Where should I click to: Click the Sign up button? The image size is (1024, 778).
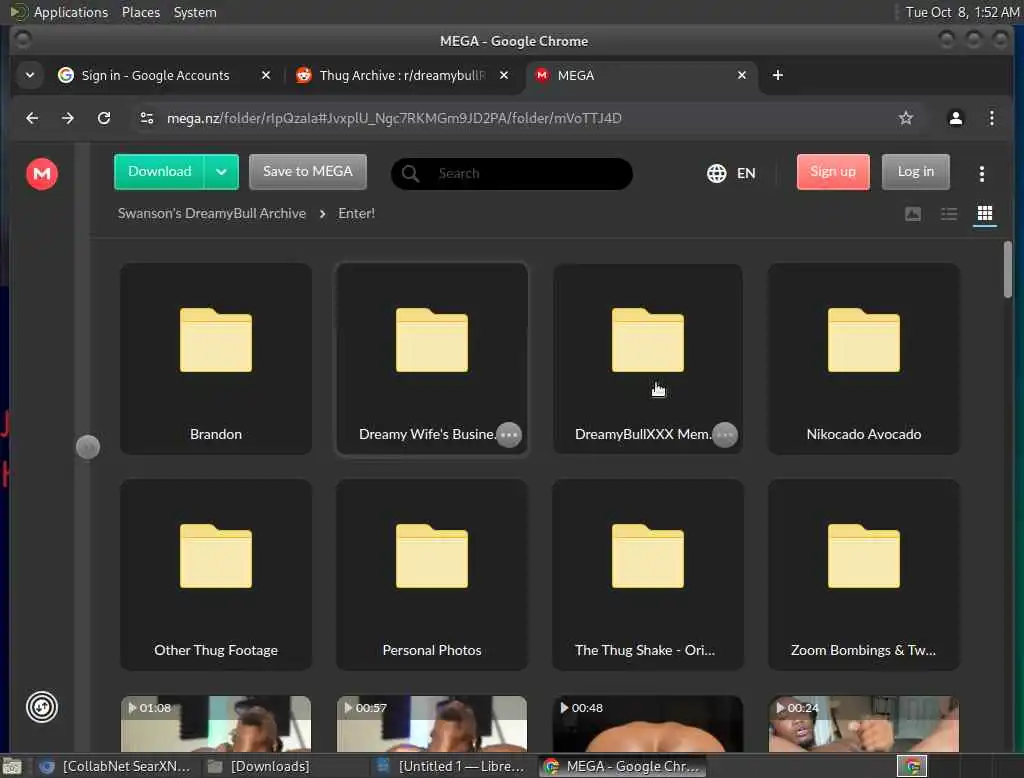pos(833,172)
